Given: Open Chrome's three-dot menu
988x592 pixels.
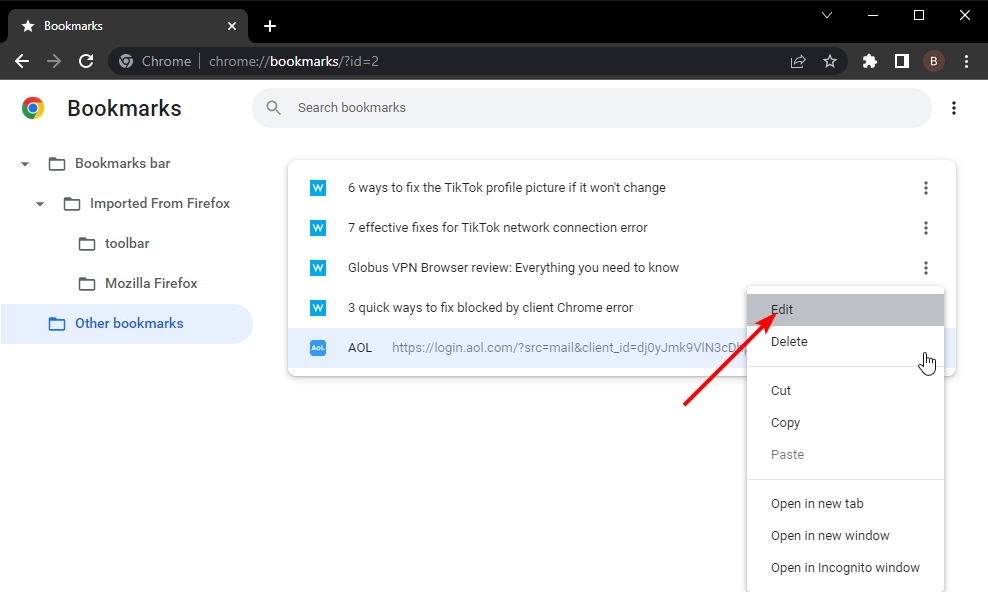Looking at the screenshot, I should pyautogui.click(x=966, y=61).
